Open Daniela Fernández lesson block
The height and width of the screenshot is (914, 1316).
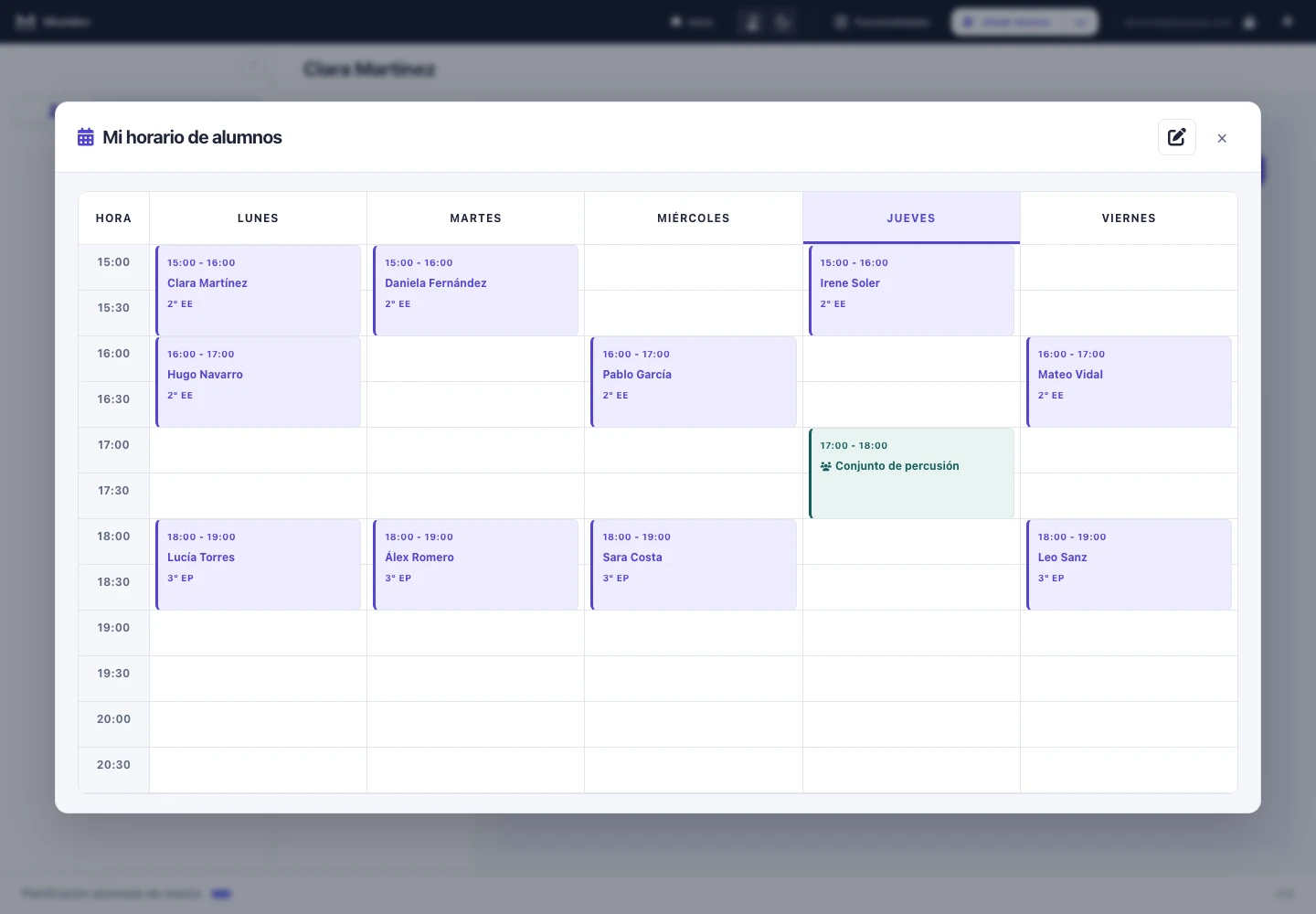(476, 290)
